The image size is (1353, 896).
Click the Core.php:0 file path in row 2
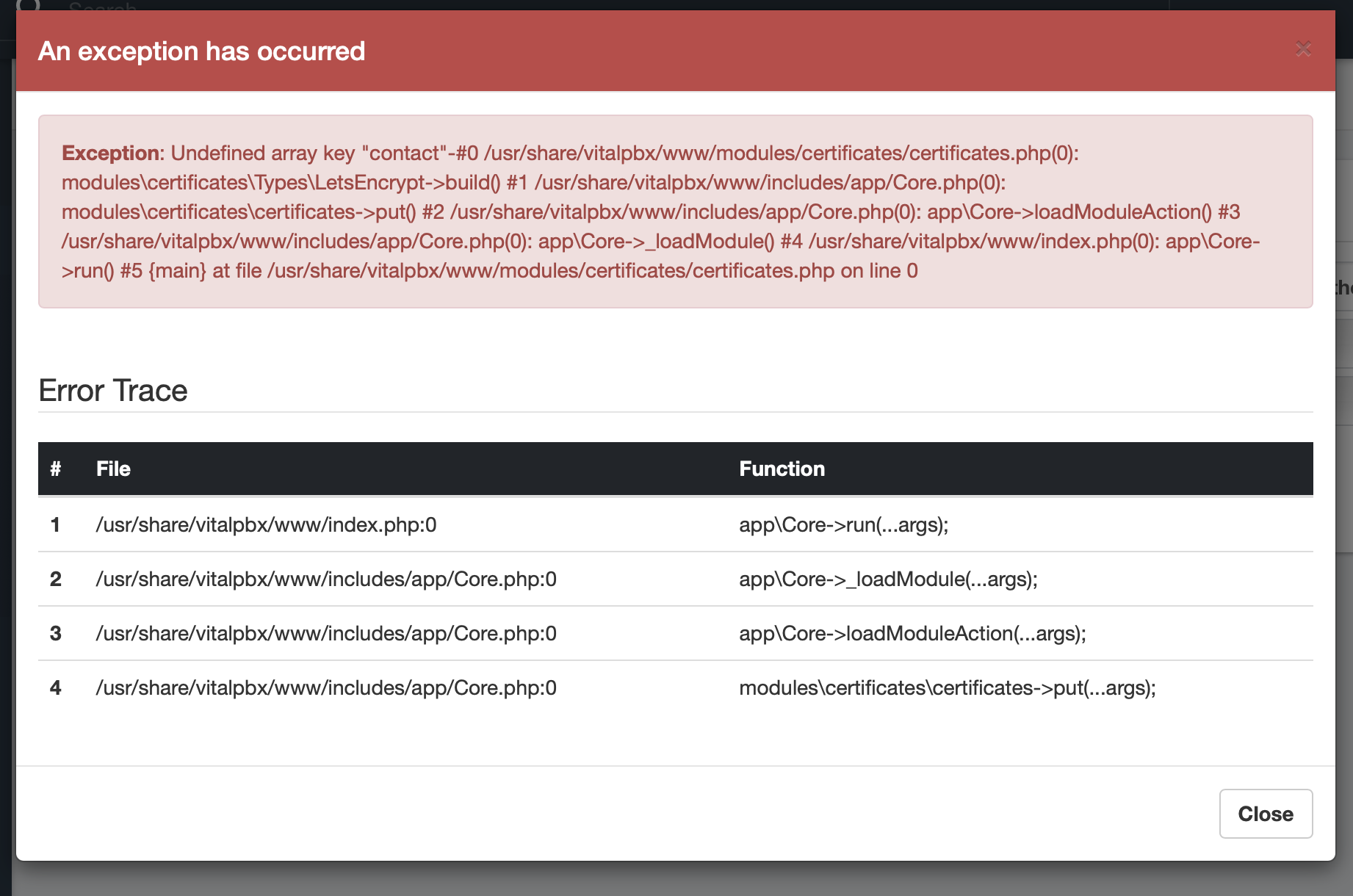pyautogui.click(x=326, y=579)
